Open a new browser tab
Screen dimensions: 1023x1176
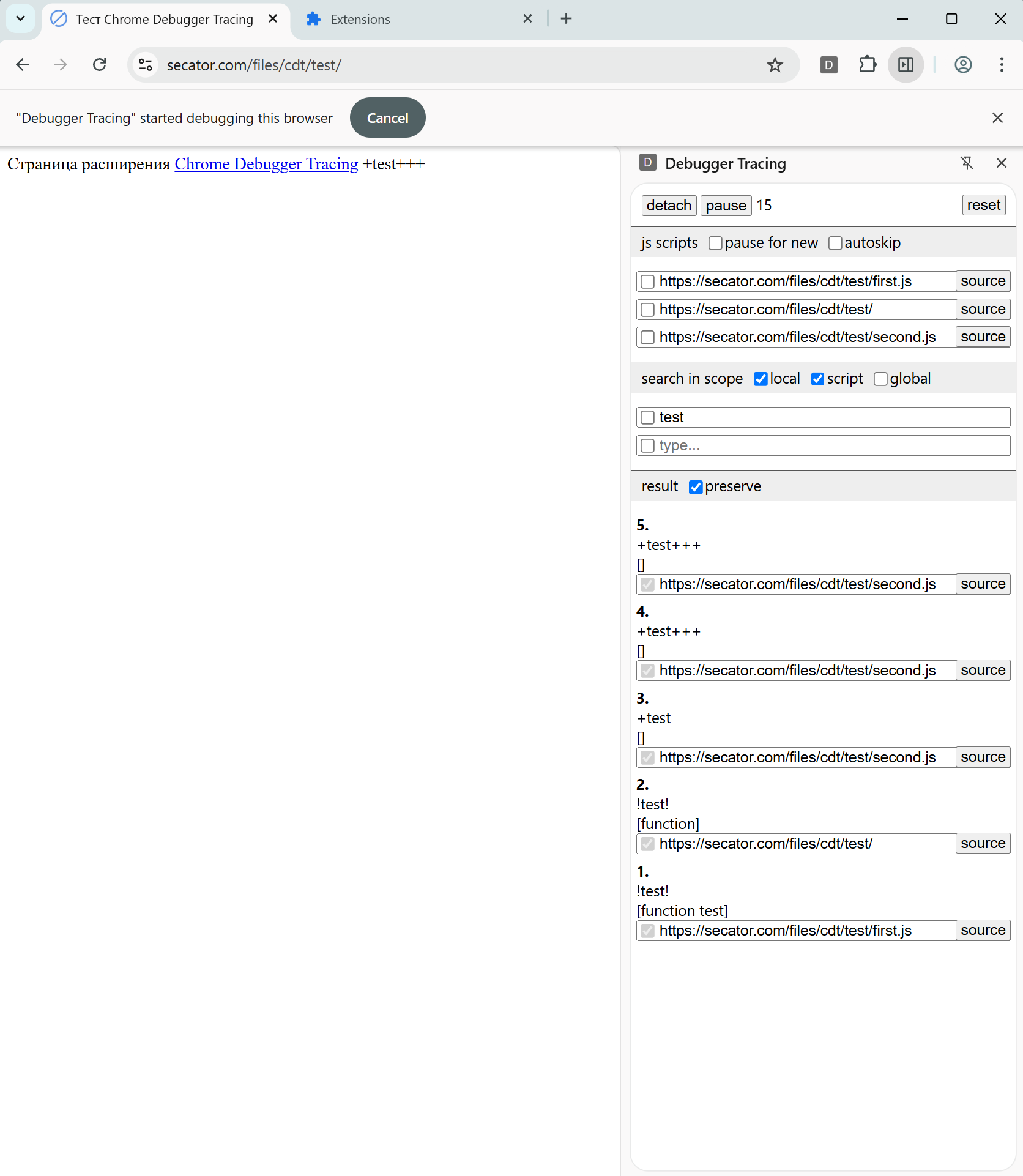(566, 19)
